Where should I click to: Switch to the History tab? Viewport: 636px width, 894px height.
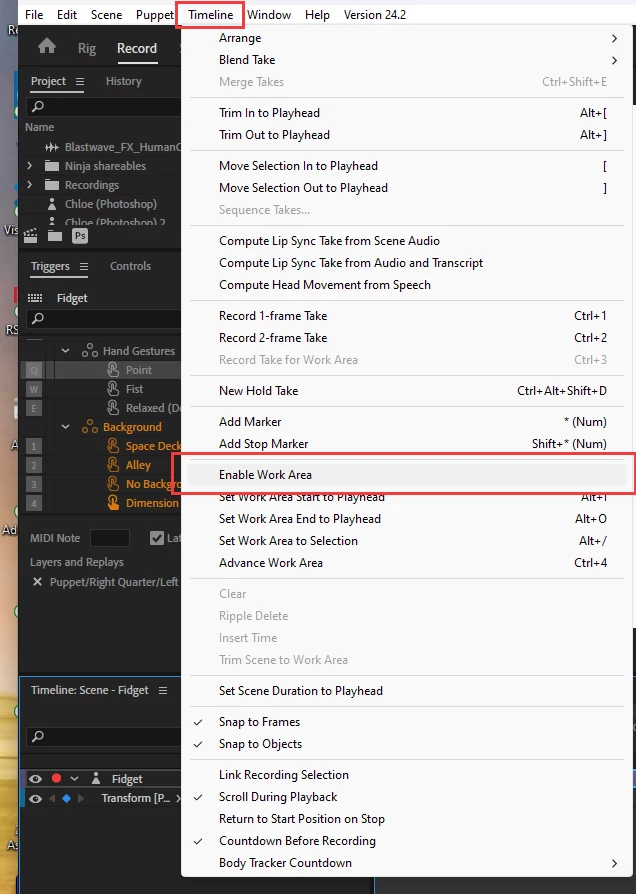[x=124, y=82]
